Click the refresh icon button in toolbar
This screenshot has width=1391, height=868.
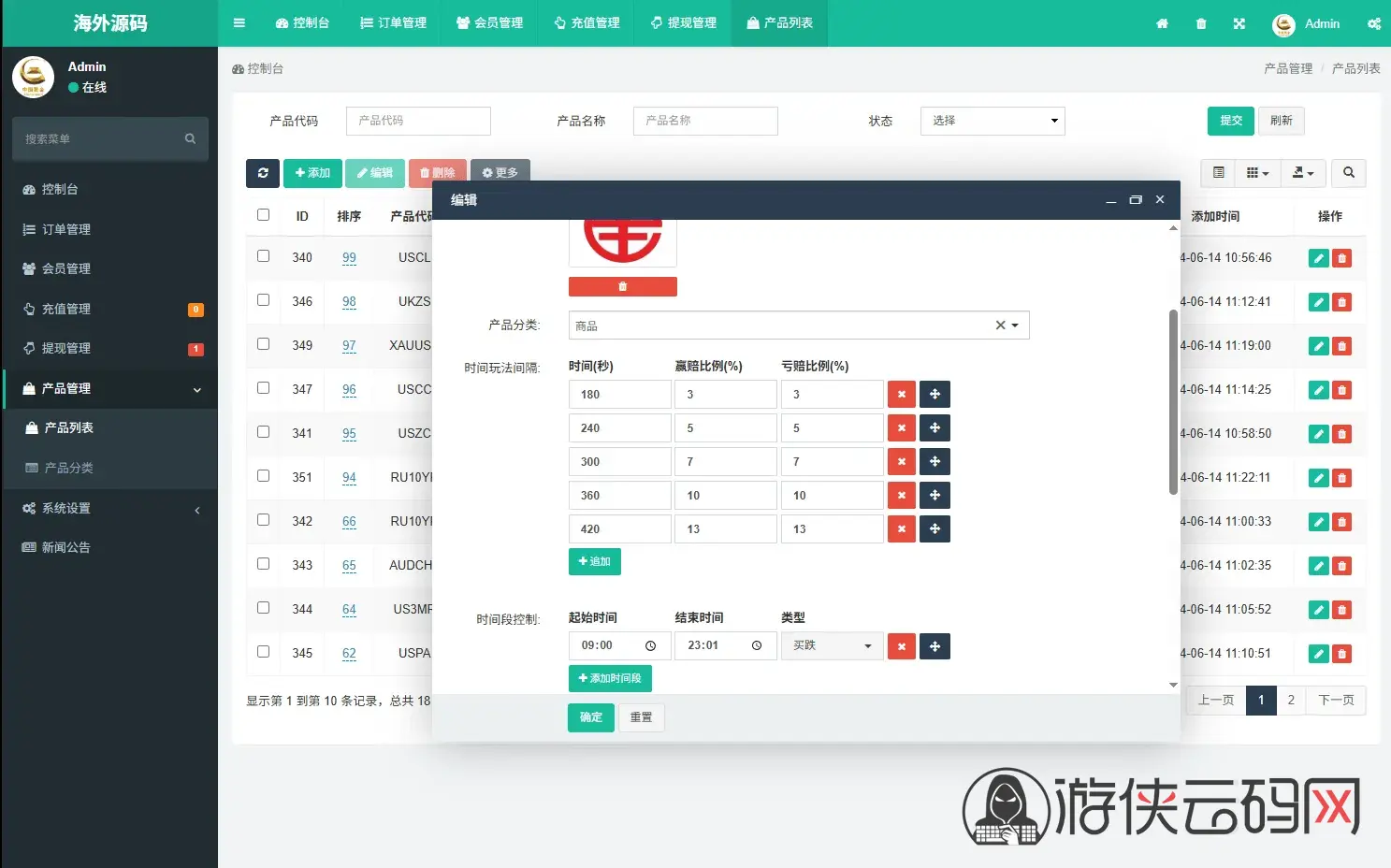pos(263,173)
